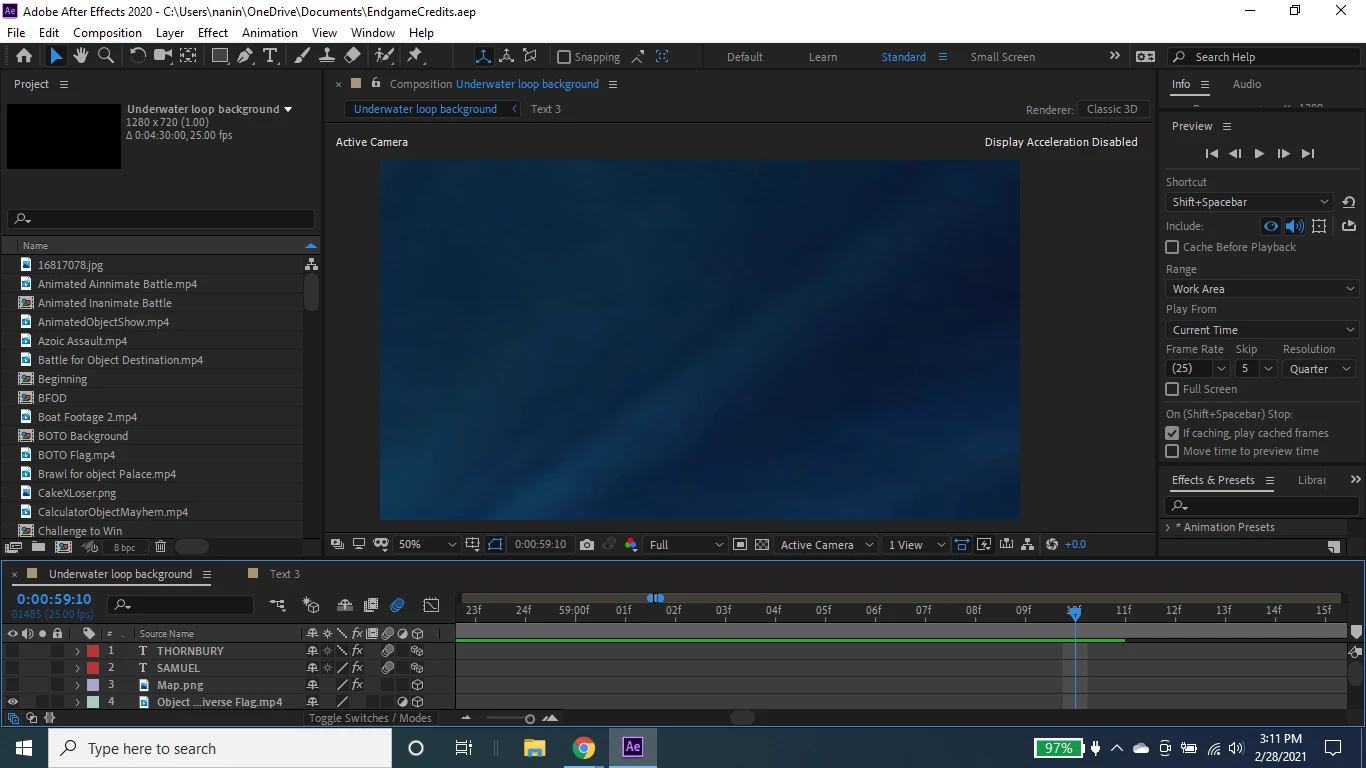The image size is (1366, 768).
Task: Open the Range dropdown set to Work Area
Action: click(1262, 289)
